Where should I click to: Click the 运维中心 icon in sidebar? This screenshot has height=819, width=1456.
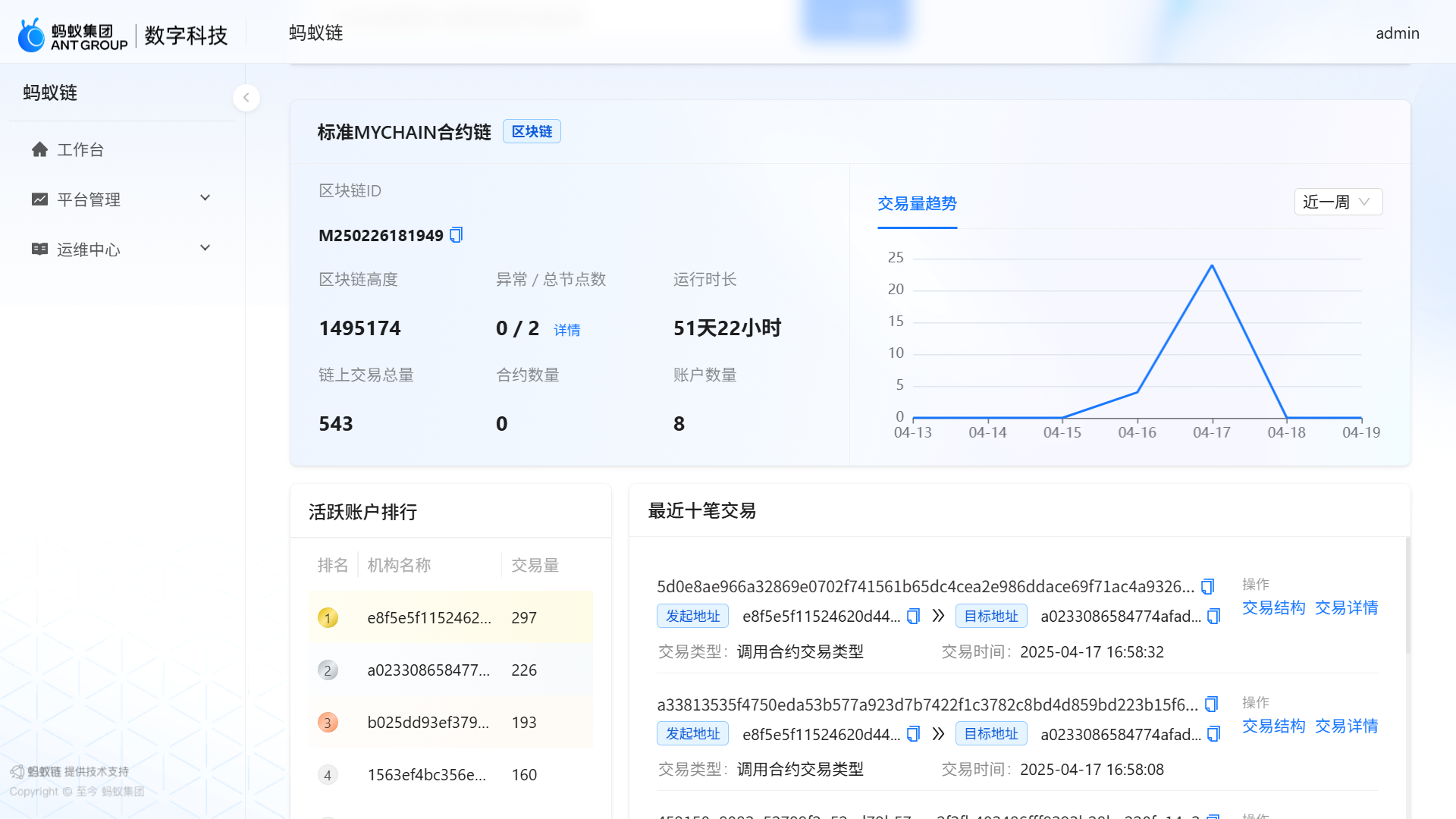[x=40, y=249]
